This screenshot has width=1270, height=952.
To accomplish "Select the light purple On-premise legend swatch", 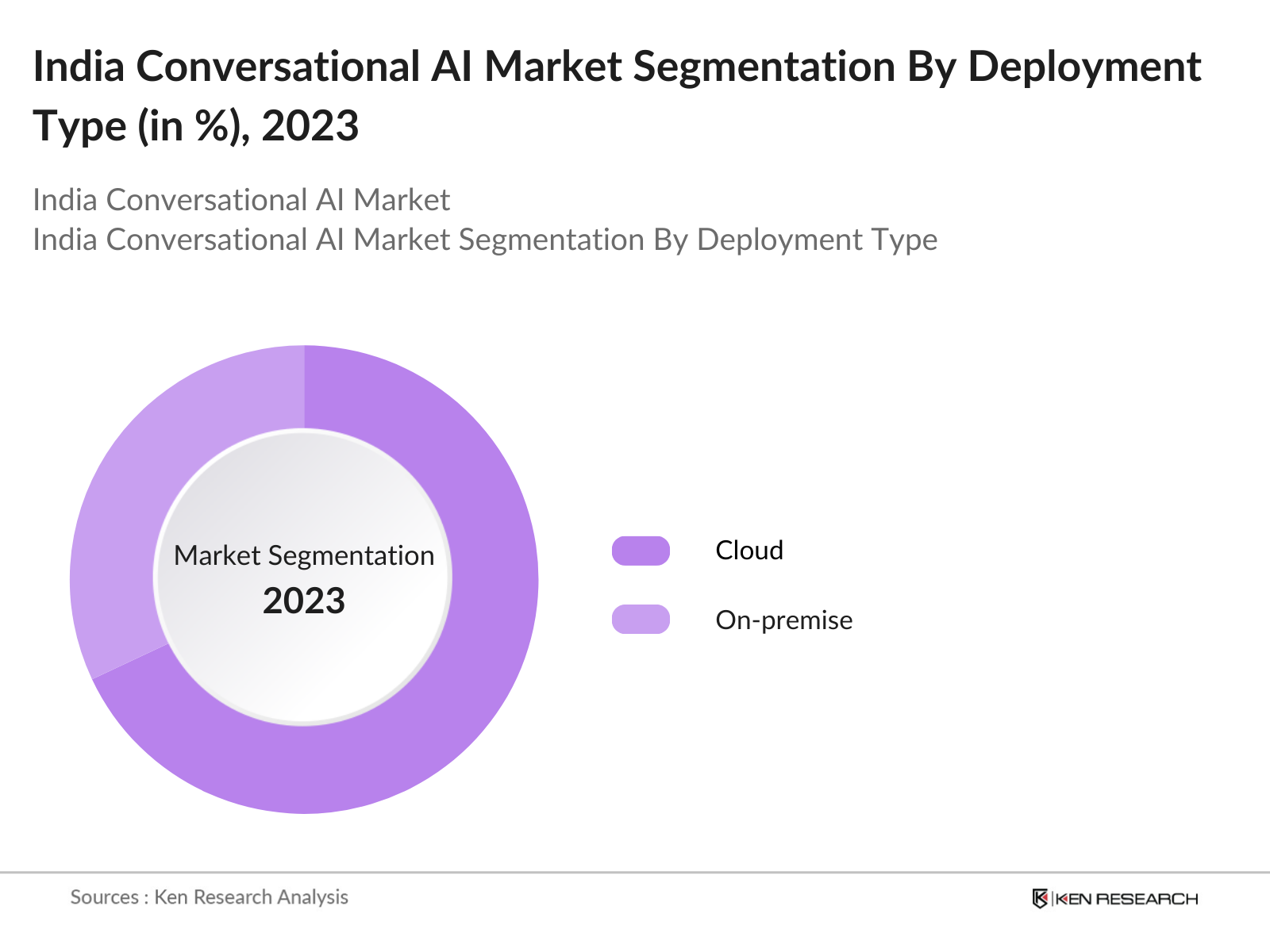I will 641,620.
